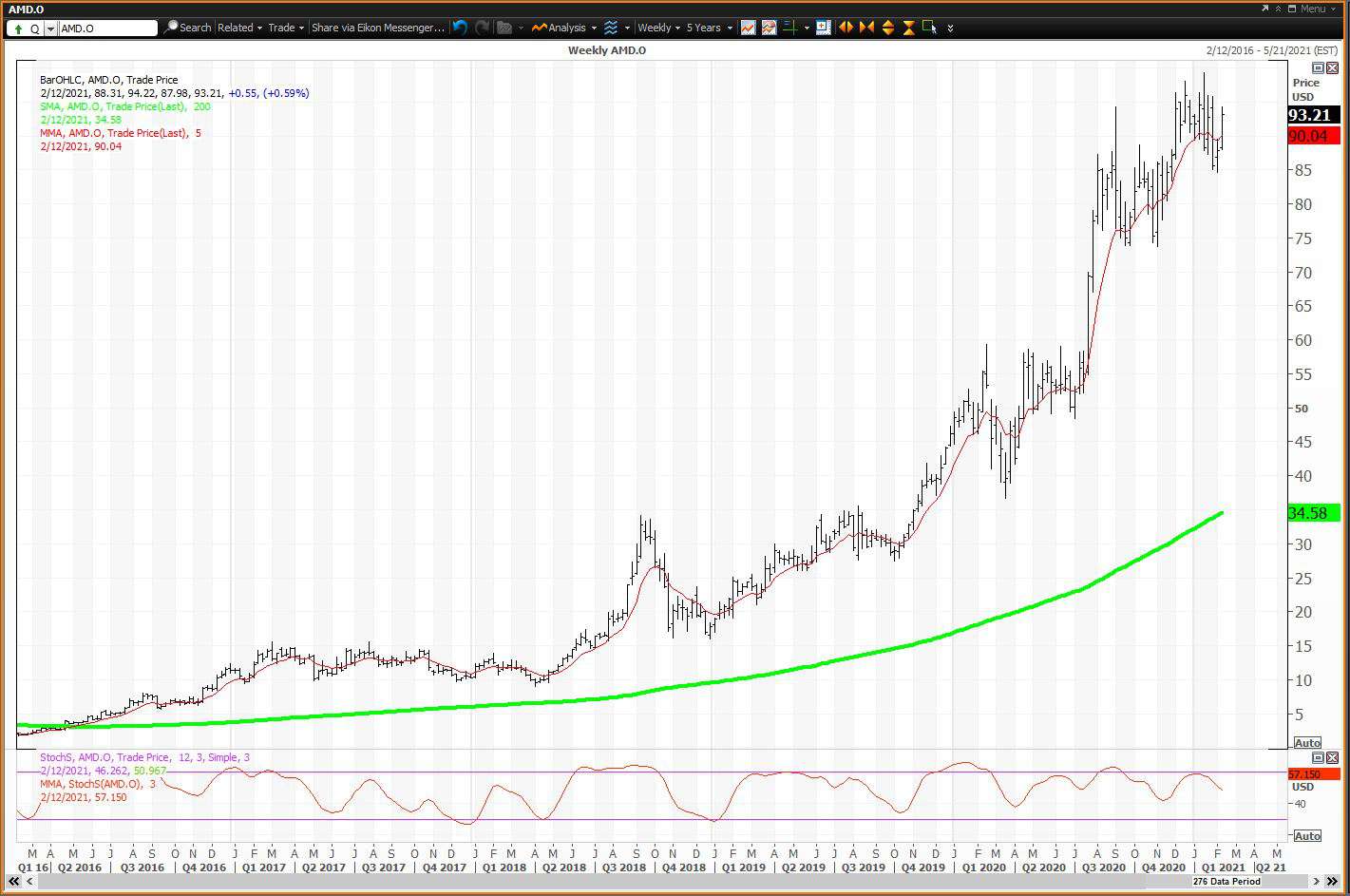The width and height of the screenshot is (1350, 896).
Task: Click the Search magnifier button
Action: [187, 28]
